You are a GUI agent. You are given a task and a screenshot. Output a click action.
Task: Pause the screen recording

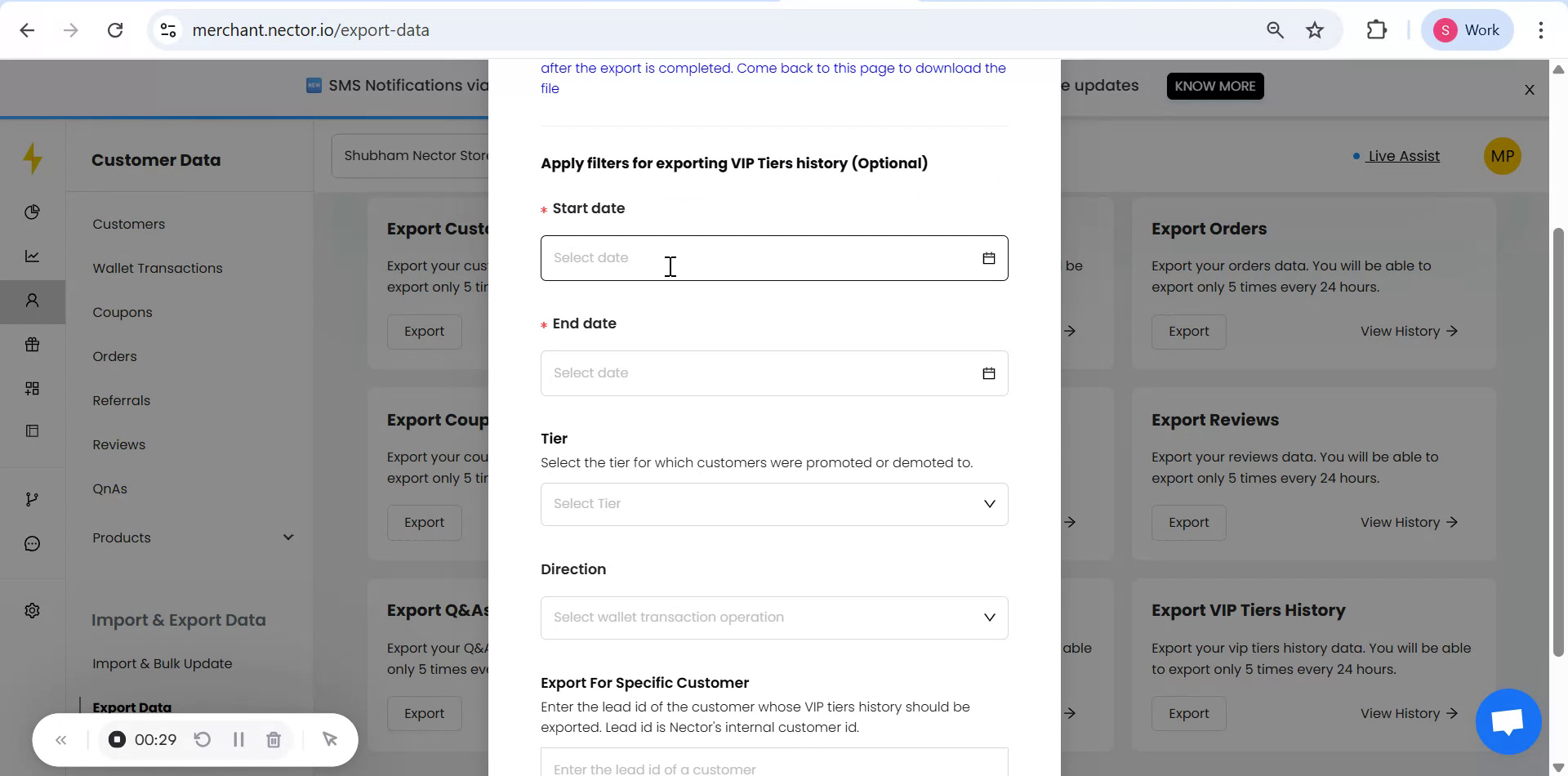coord(238,739)
